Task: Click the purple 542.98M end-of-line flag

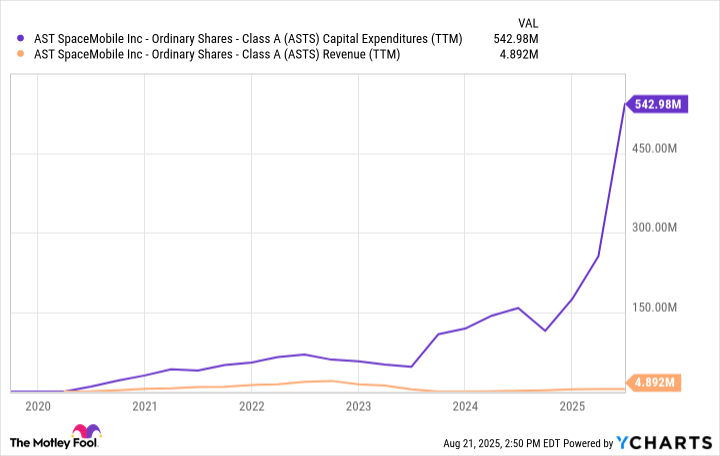Action: coord(657,104)
